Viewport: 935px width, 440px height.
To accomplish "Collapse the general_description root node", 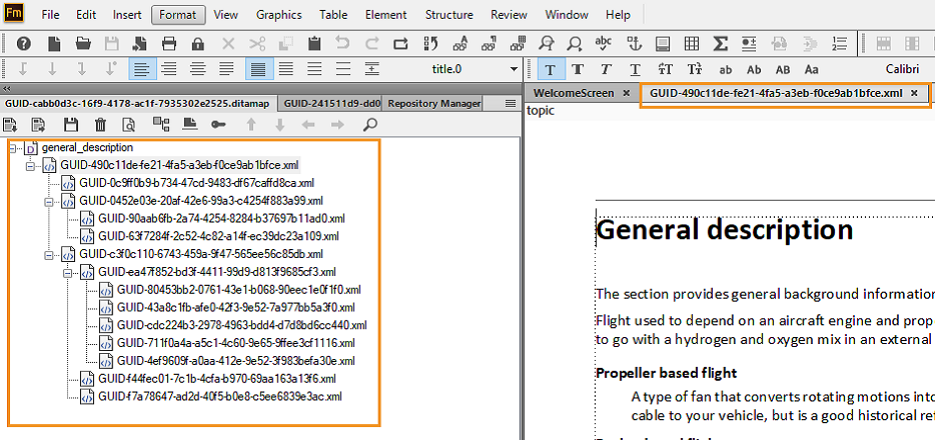I will [x=12, y=148].
